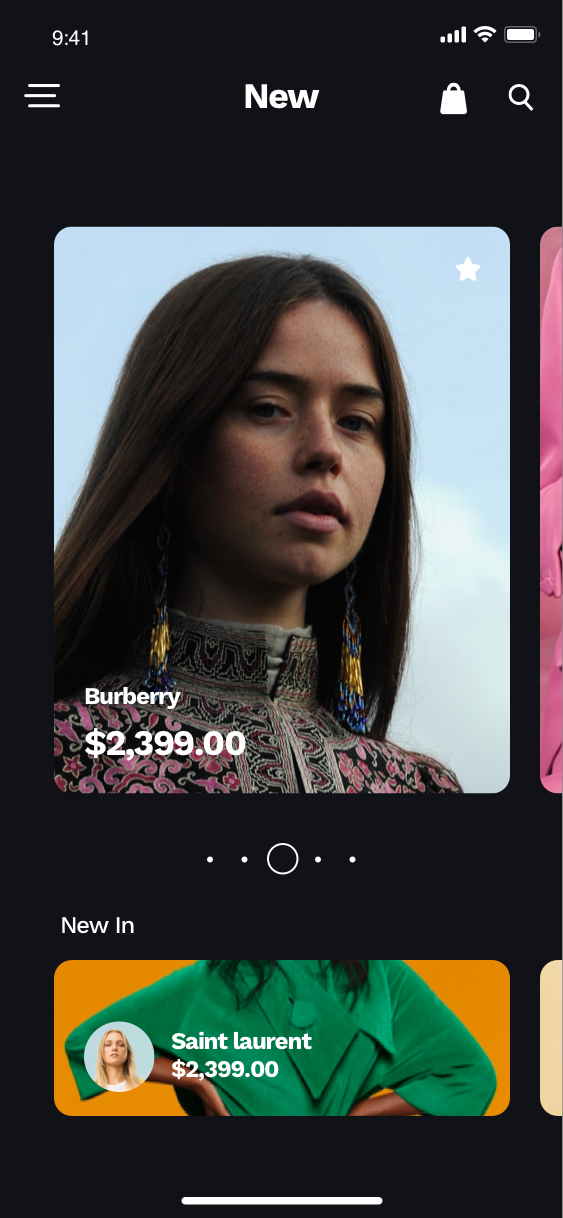Select the first carousel dot
This screenshot has width=563, height=1218.
(210, 859)
